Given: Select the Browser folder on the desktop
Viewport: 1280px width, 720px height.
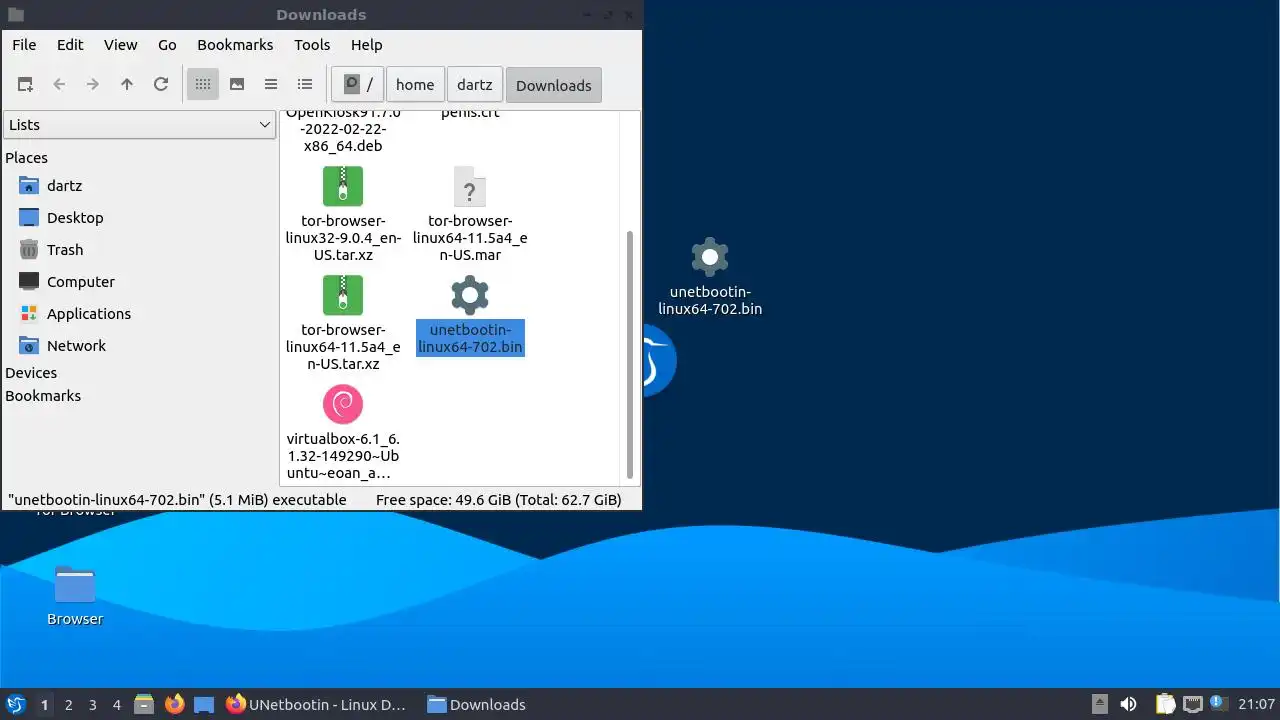Looking at the screenshot, I should (75, 586).
